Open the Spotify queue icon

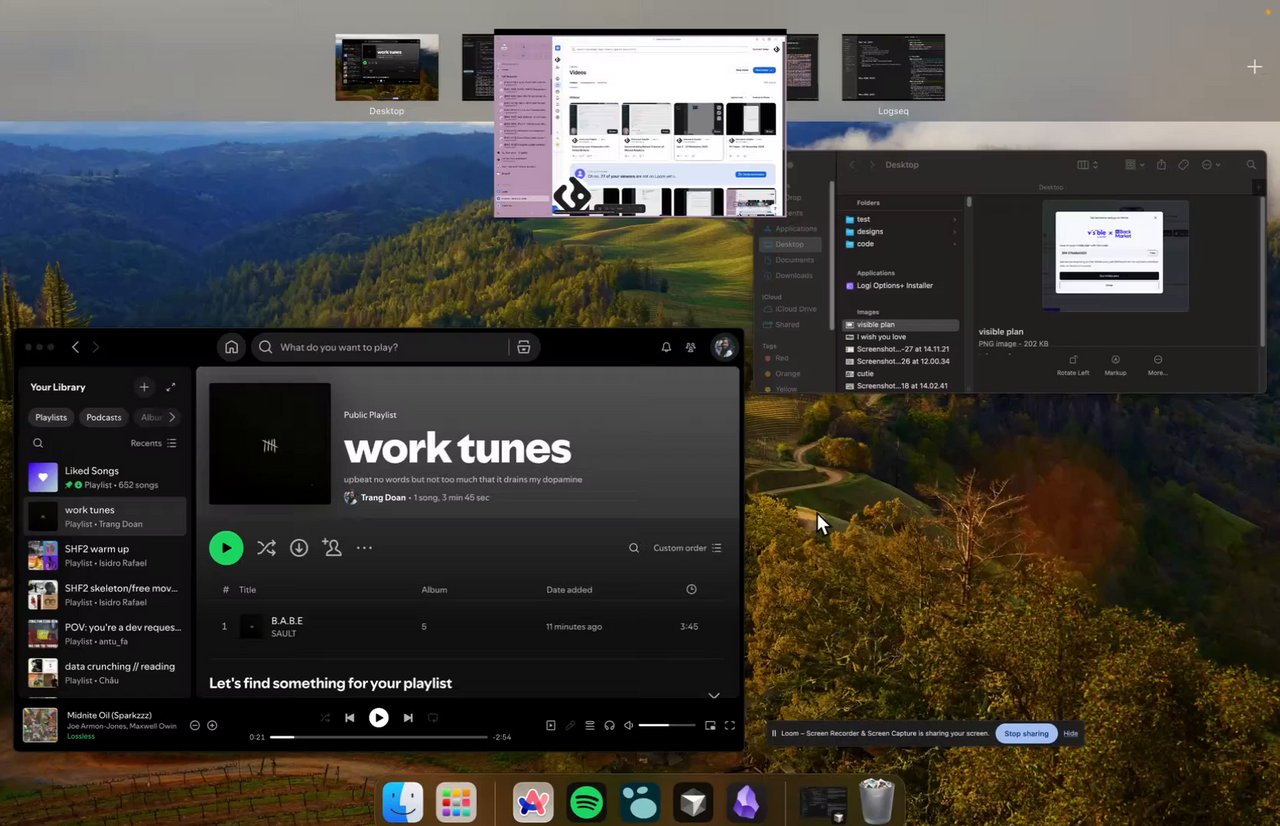point(590,725)
